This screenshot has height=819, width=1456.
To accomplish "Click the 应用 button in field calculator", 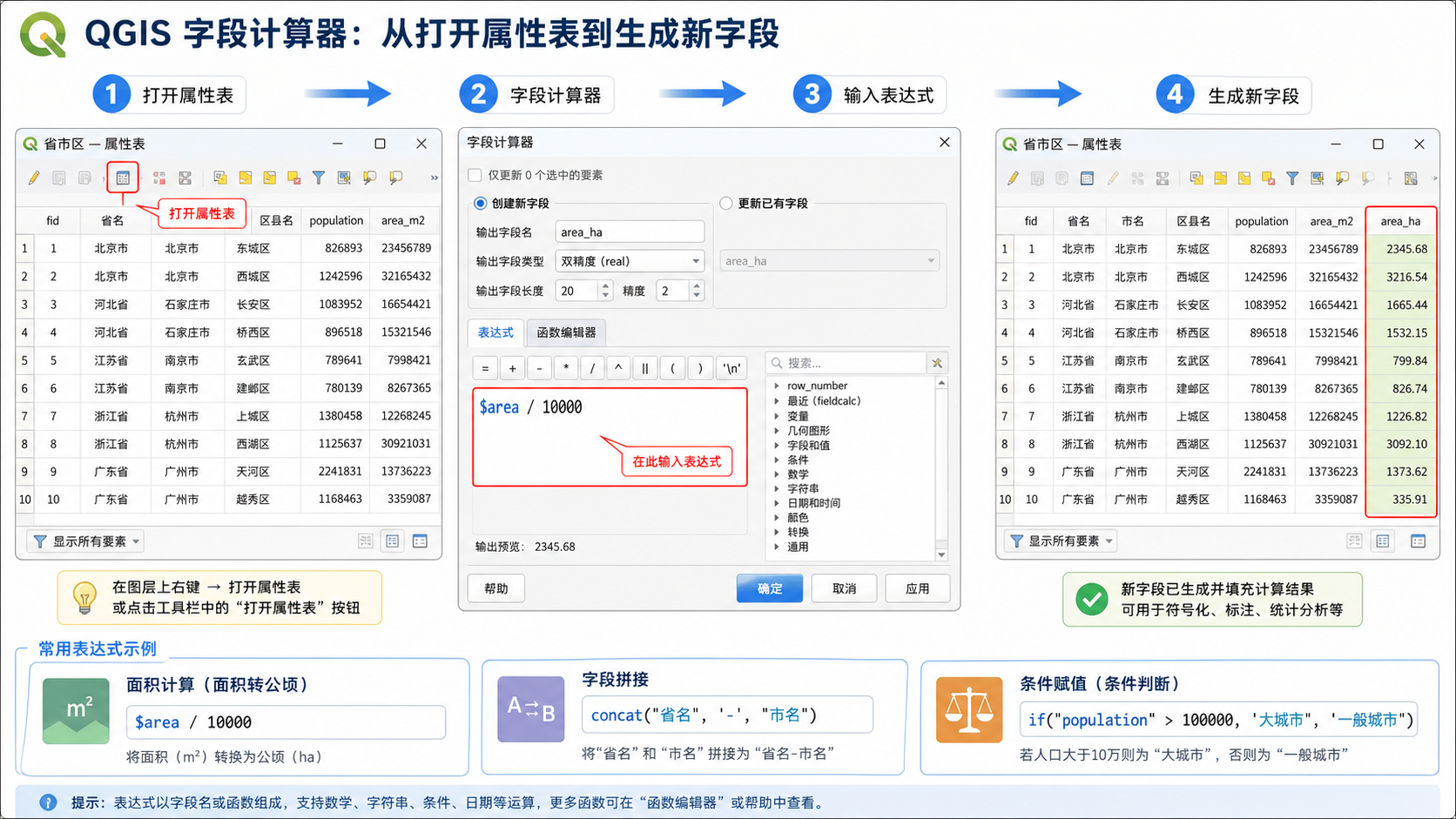I will (917, 588).
